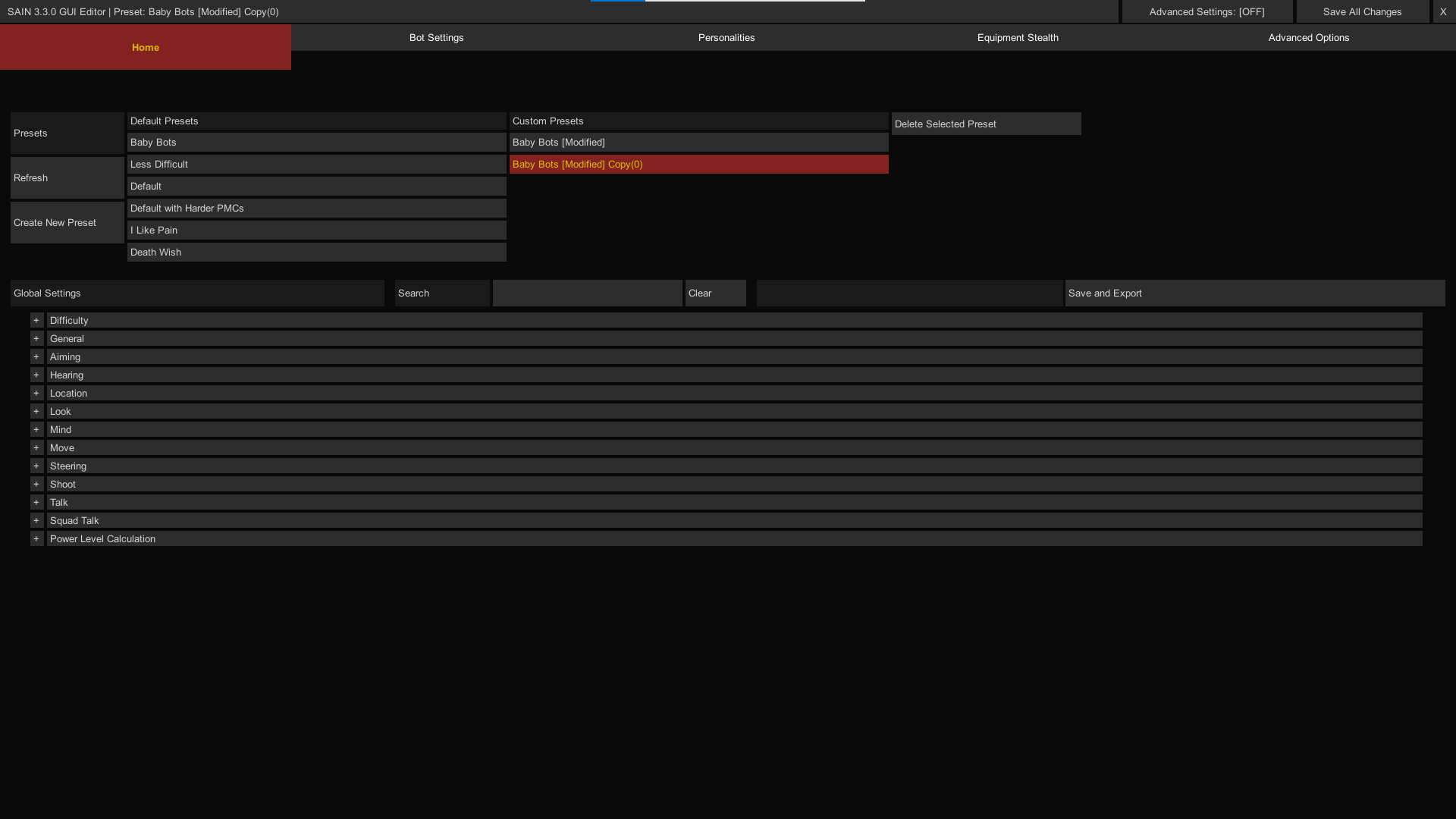Image resolution: width=1456 pixels, height=819 pixels.
Task: Click the Global Settings header
Action: click(197, 293)
